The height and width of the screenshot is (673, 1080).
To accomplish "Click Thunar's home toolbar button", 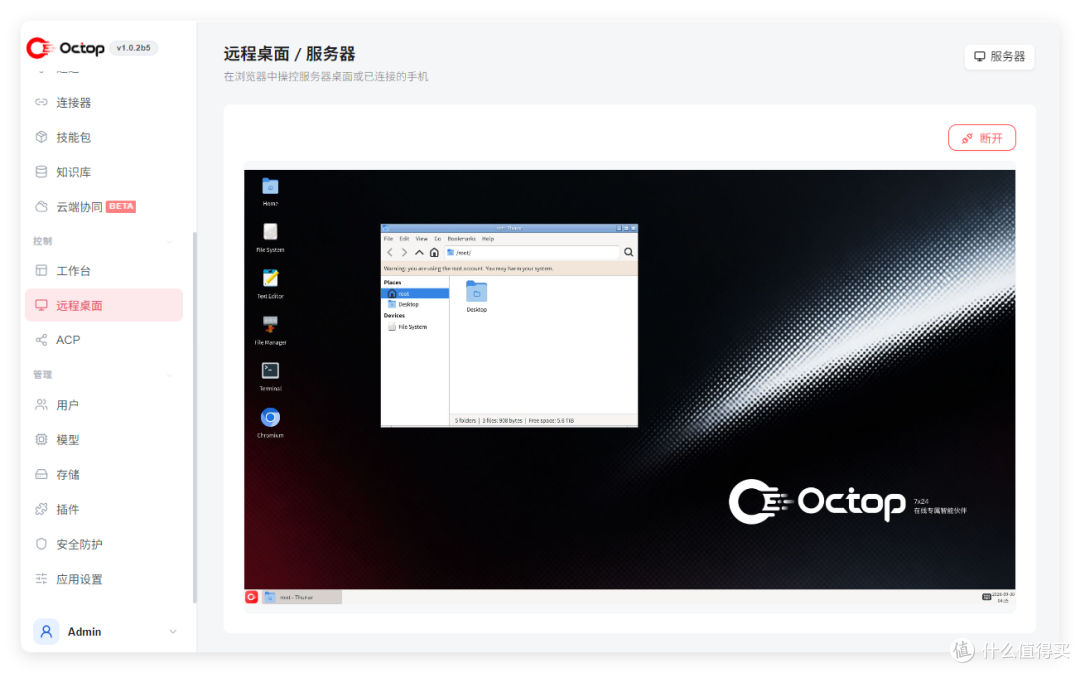I will coord(434,252).
